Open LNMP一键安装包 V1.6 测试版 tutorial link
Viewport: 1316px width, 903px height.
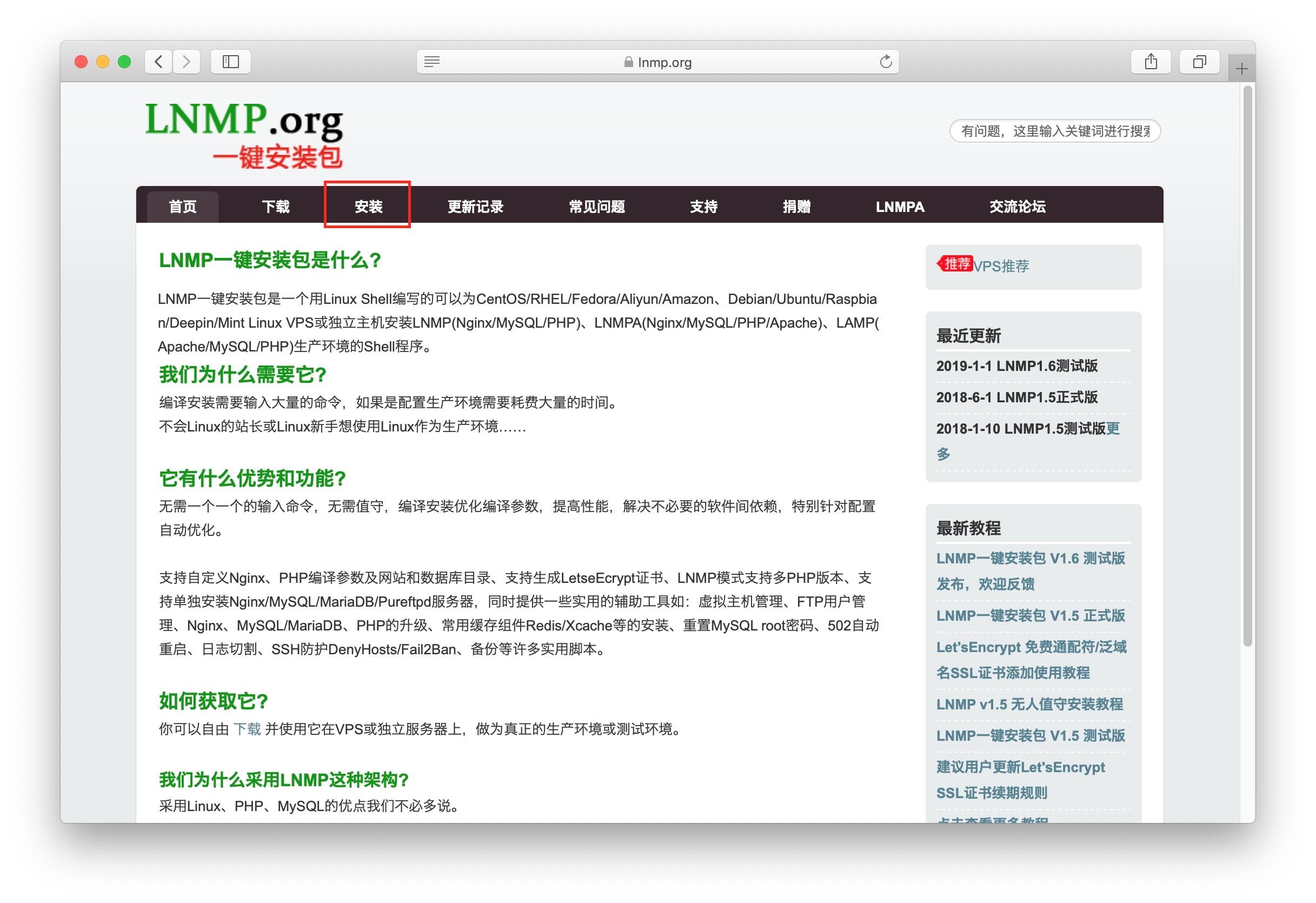1031,570
